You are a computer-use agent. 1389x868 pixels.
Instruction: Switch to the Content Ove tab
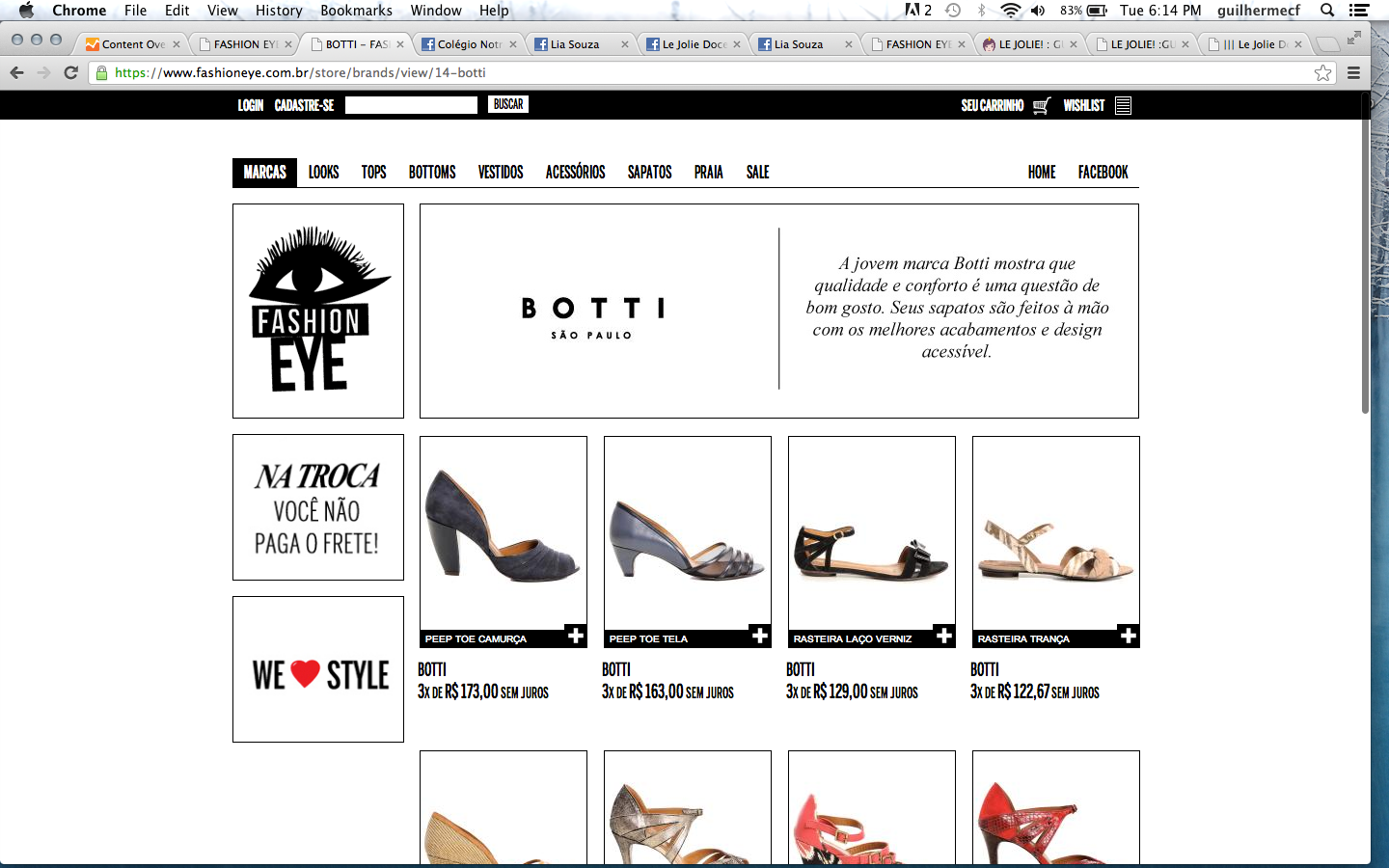[133, 44]
